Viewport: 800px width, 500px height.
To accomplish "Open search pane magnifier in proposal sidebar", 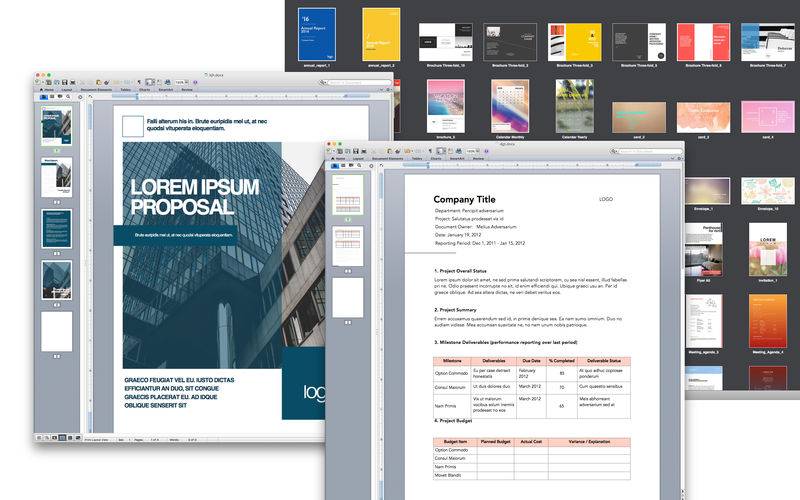I will click(x=68, y=96).
